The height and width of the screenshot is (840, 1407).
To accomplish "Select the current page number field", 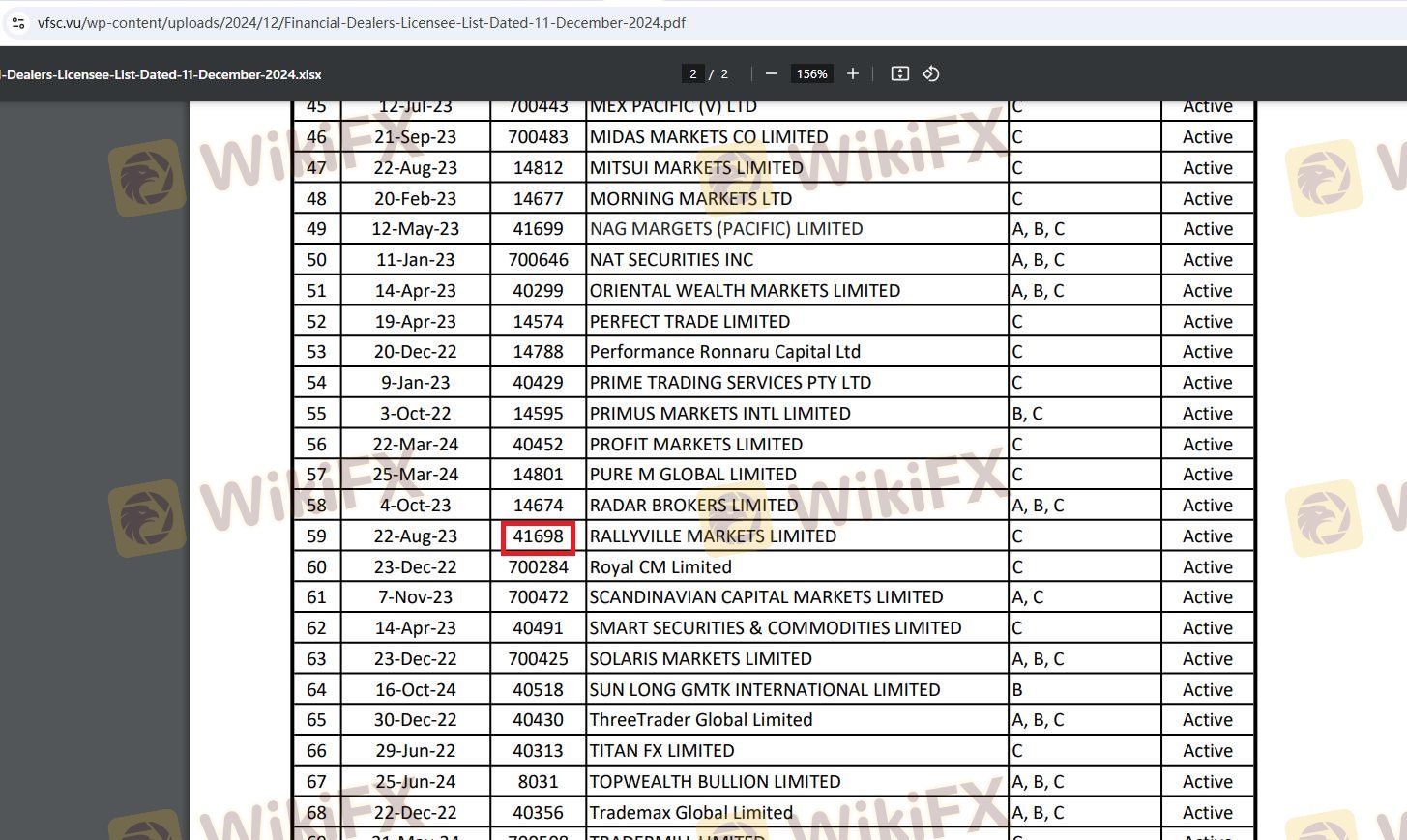I will click(x=692, y=74).
